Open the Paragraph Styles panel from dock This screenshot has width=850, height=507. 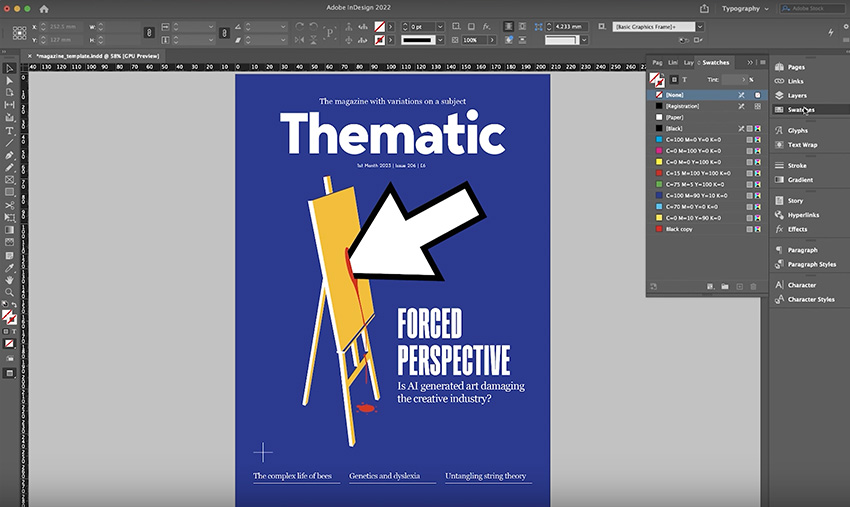pyautogui.click(x=812, y=265)
